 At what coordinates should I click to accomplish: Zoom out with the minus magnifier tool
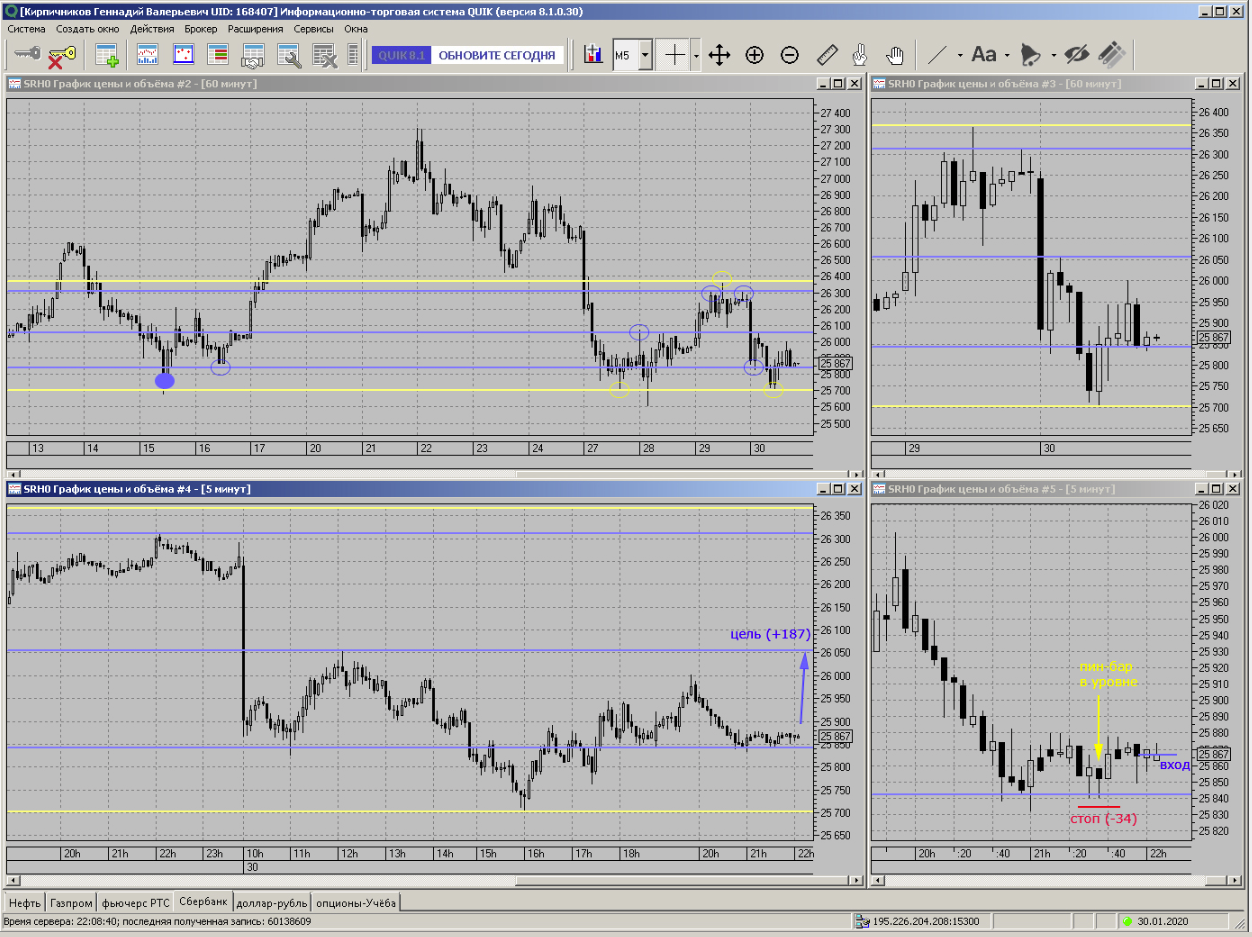[790, 55]
